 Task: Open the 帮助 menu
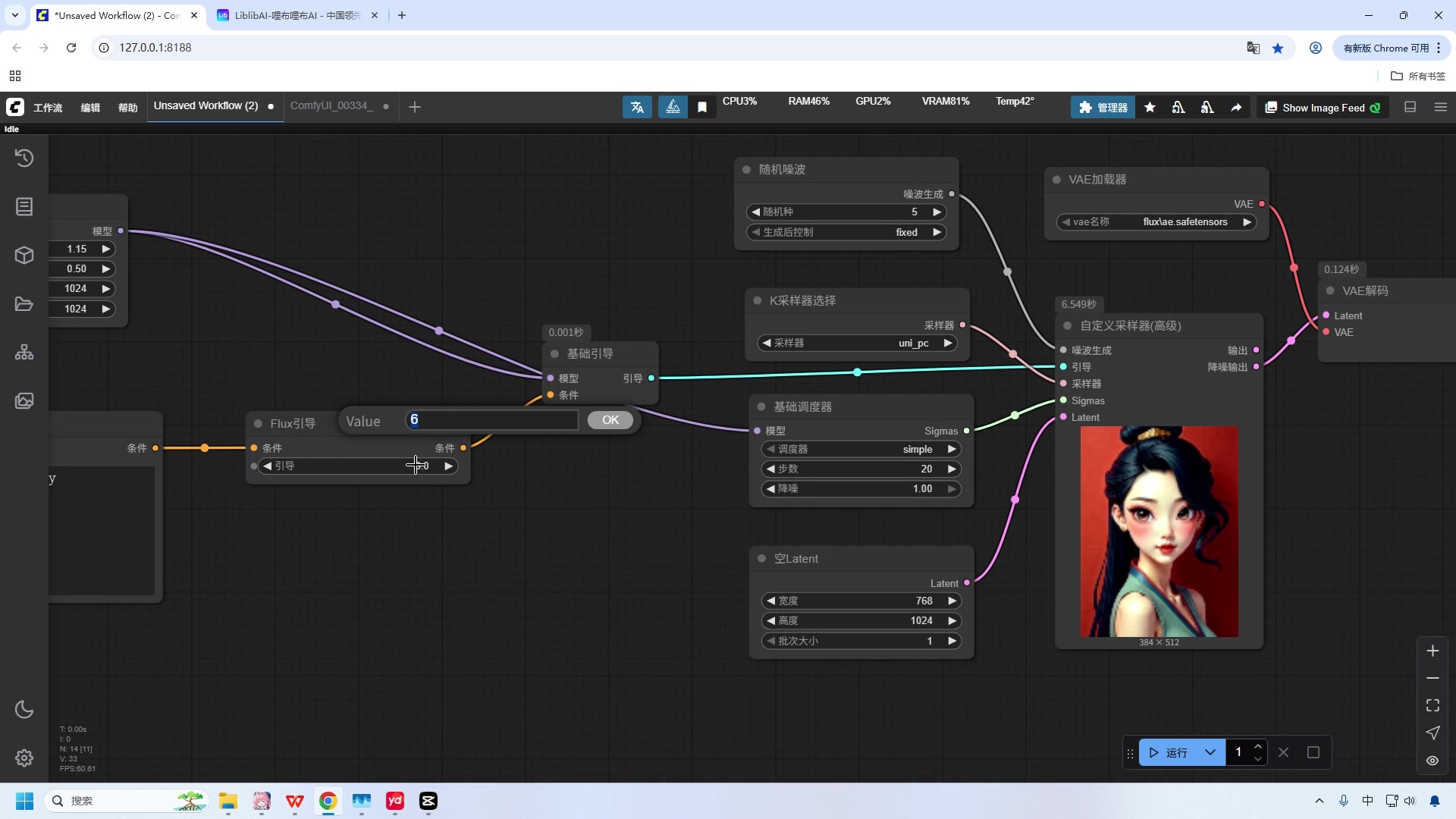127,108
